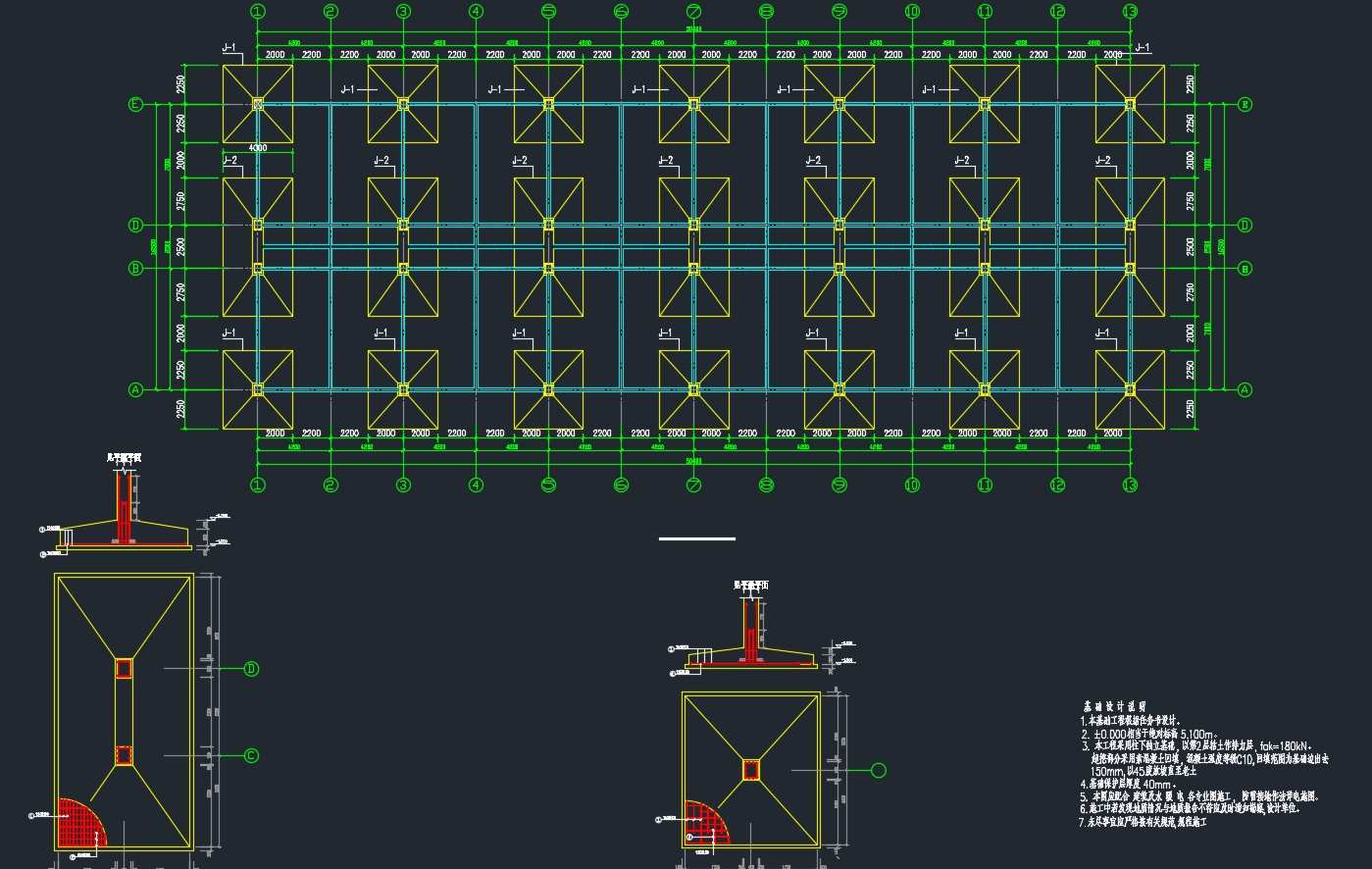This screenshot has height=869, width=1372.
Task: Select the white title underline below the plan
Action: click(x=696, y=538)
